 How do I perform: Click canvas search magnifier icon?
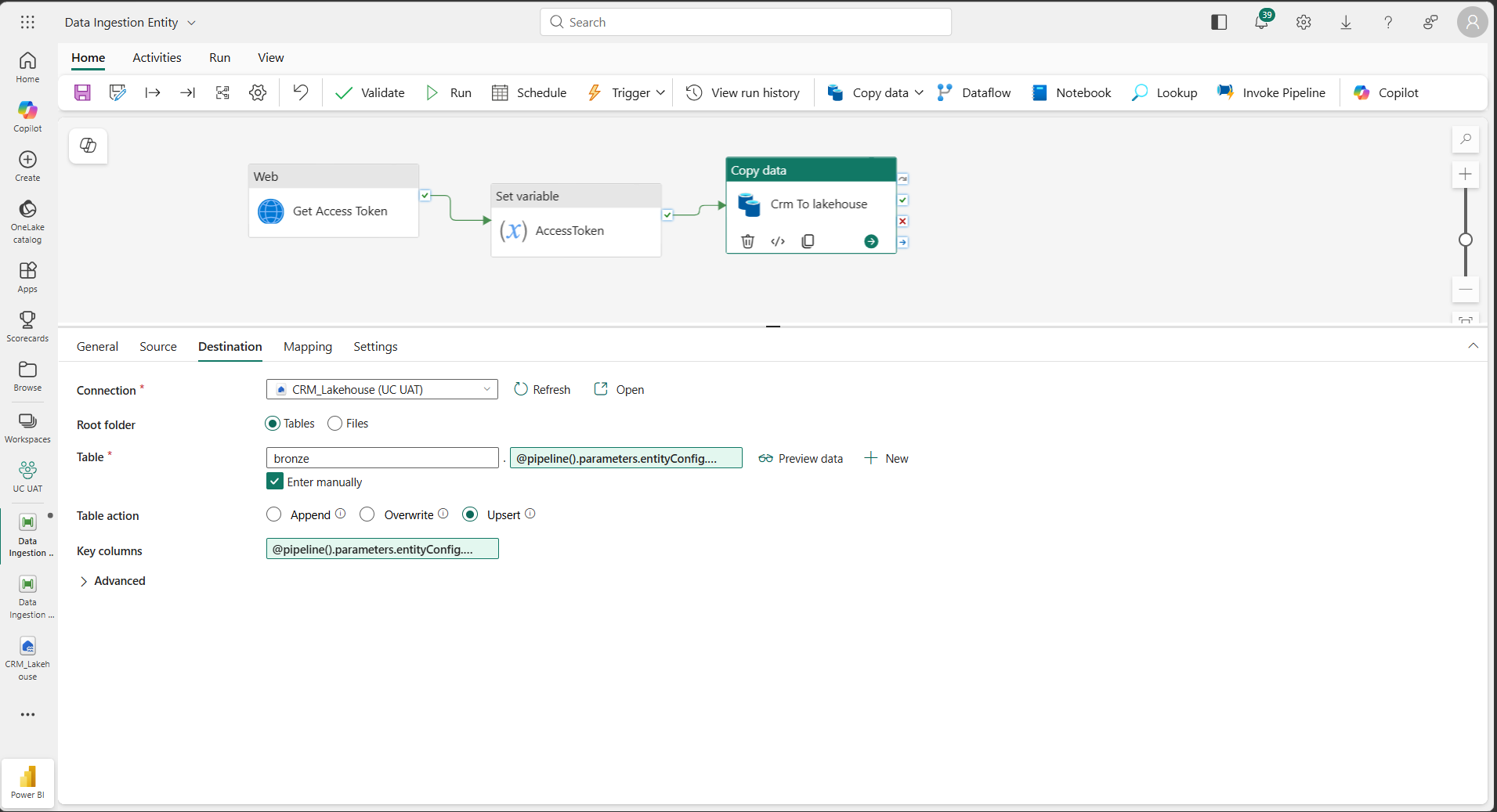1465,139
